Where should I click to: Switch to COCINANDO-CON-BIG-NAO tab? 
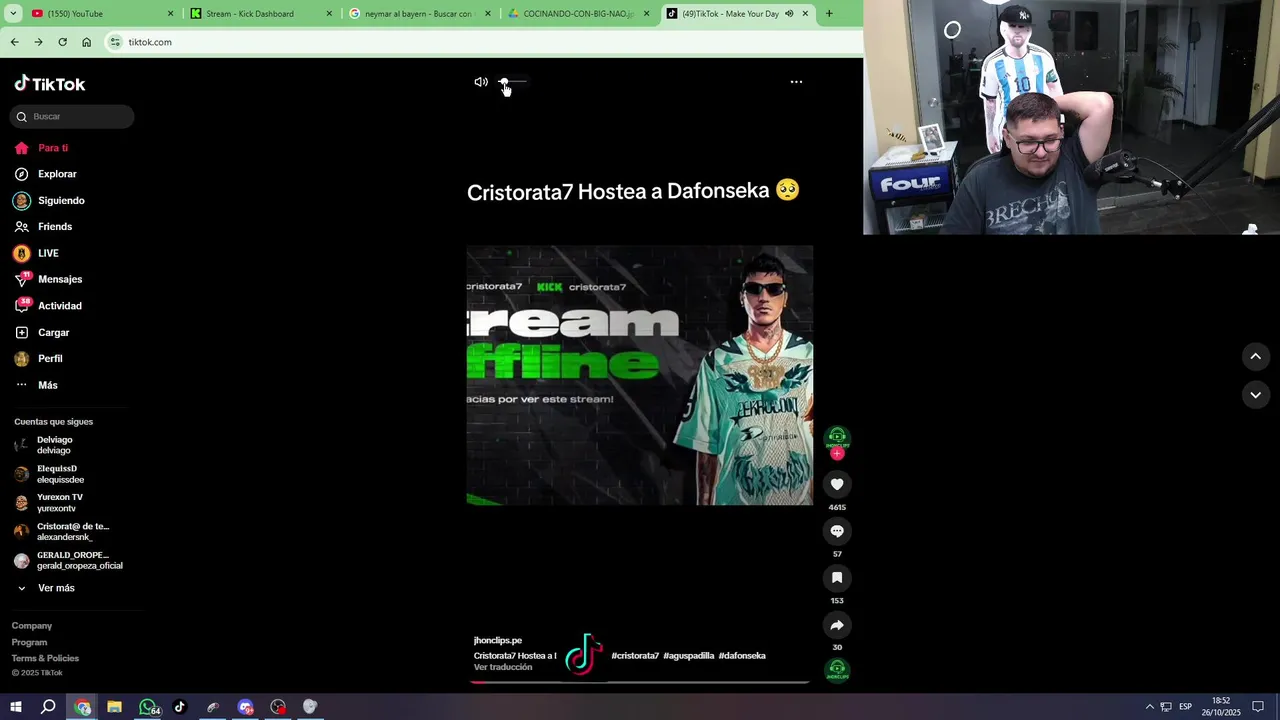click(580, 14)
